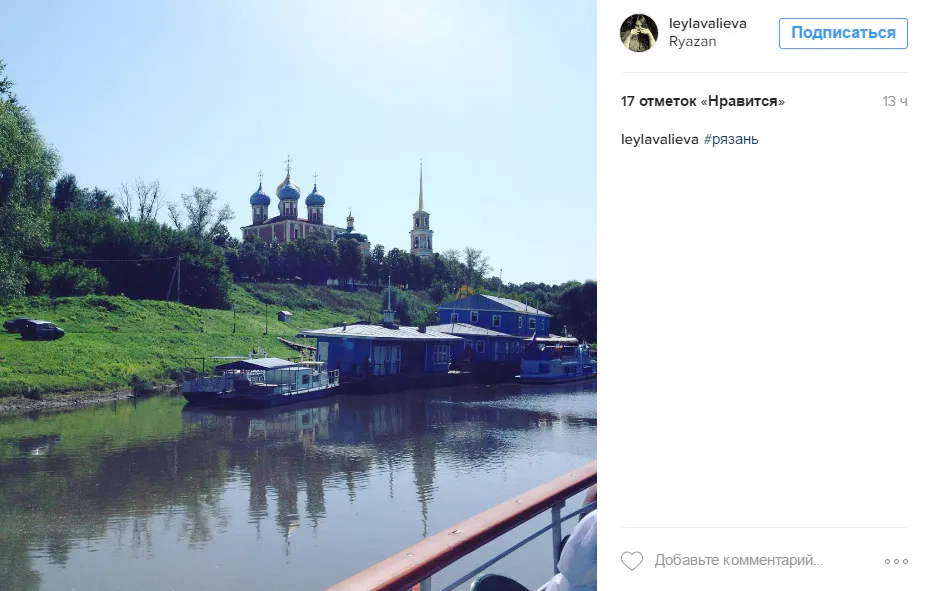Open the three-dot more options menu
The height and width of the screenshot is (591, 928).
click(x=896, y=561)
